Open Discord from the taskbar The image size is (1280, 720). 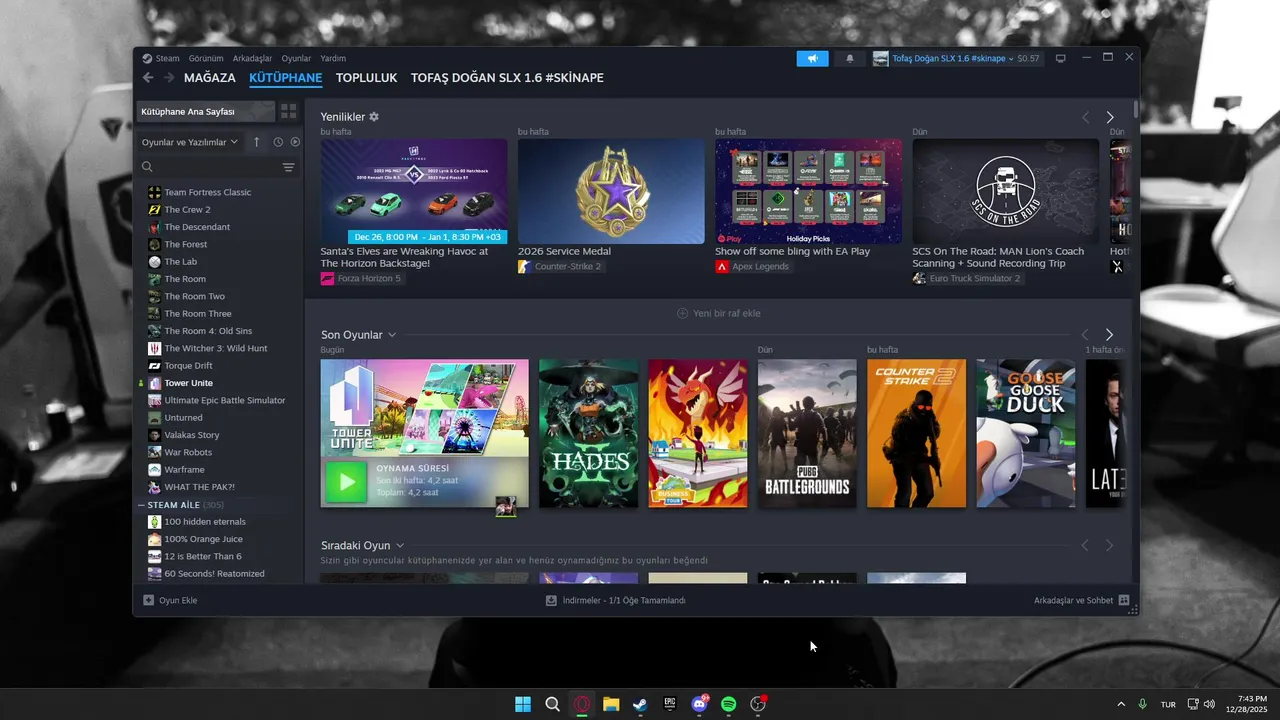pyautogui.click(x=699, y=704)
